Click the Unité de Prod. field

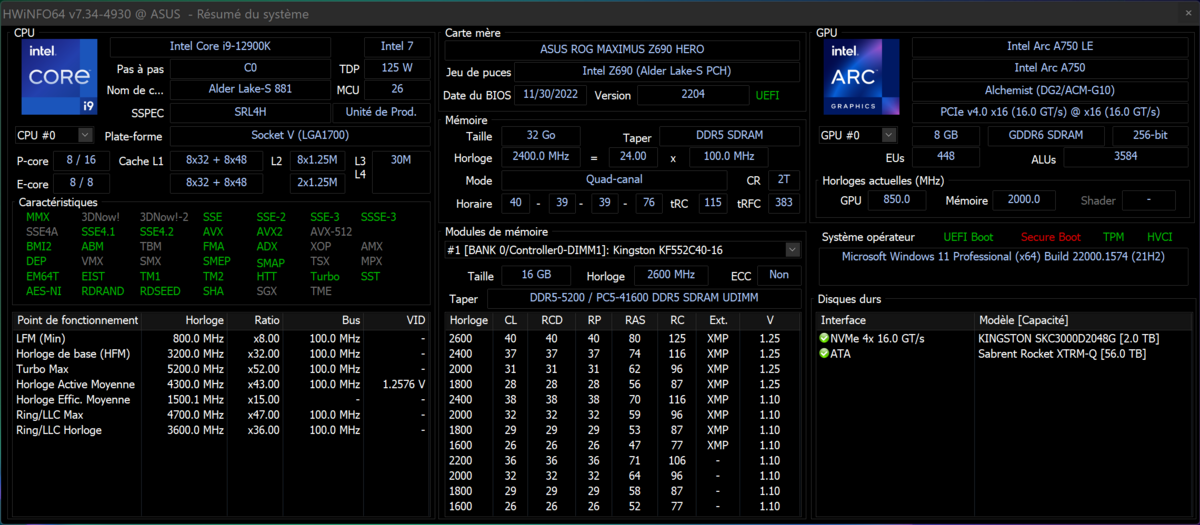381,111
